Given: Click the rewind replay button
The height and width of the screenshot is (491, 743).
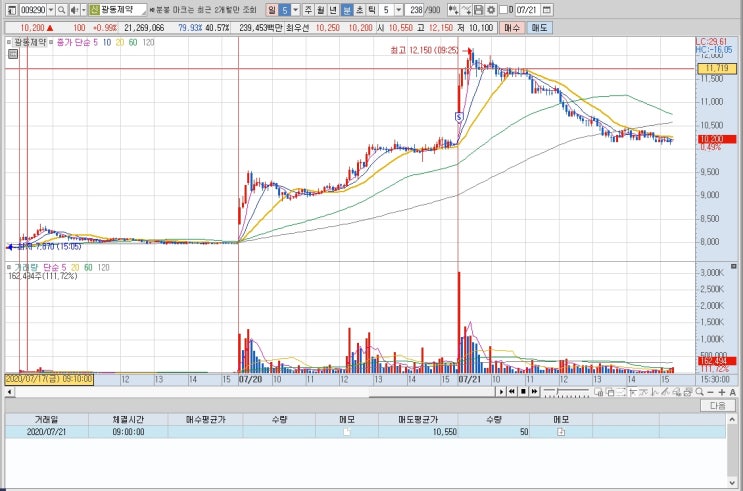Looking at the screenshot, I should click(x=512, y=392).
